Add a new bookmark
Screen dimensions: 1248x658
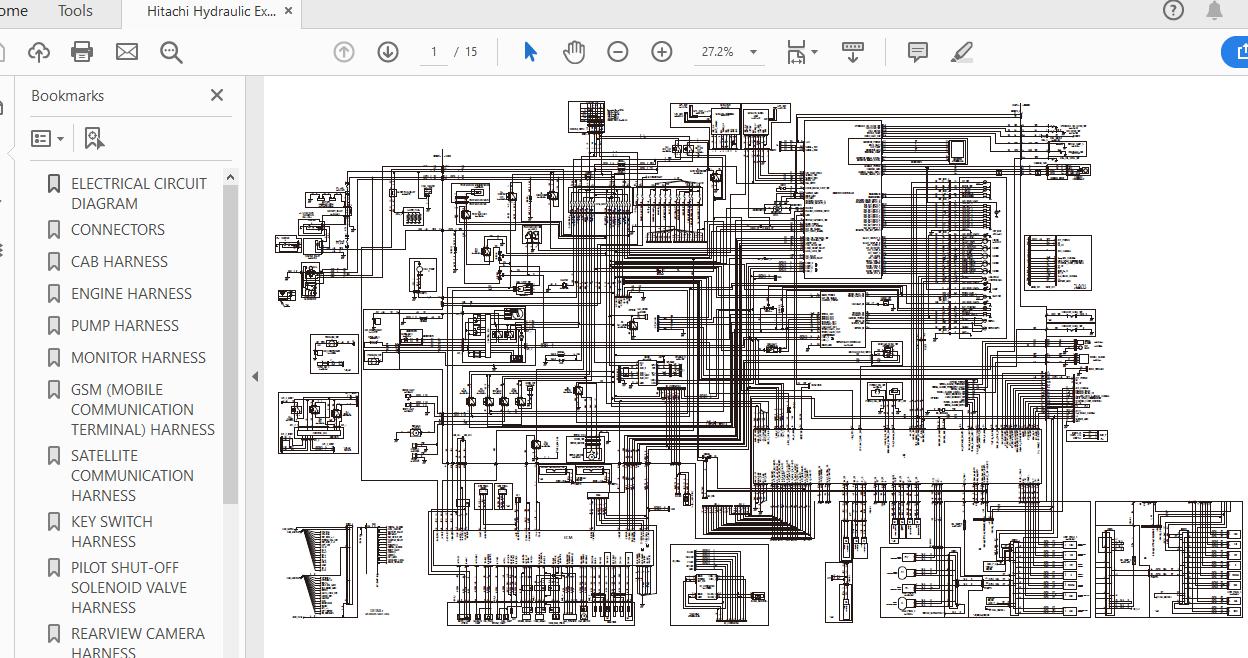coord(93,138)
